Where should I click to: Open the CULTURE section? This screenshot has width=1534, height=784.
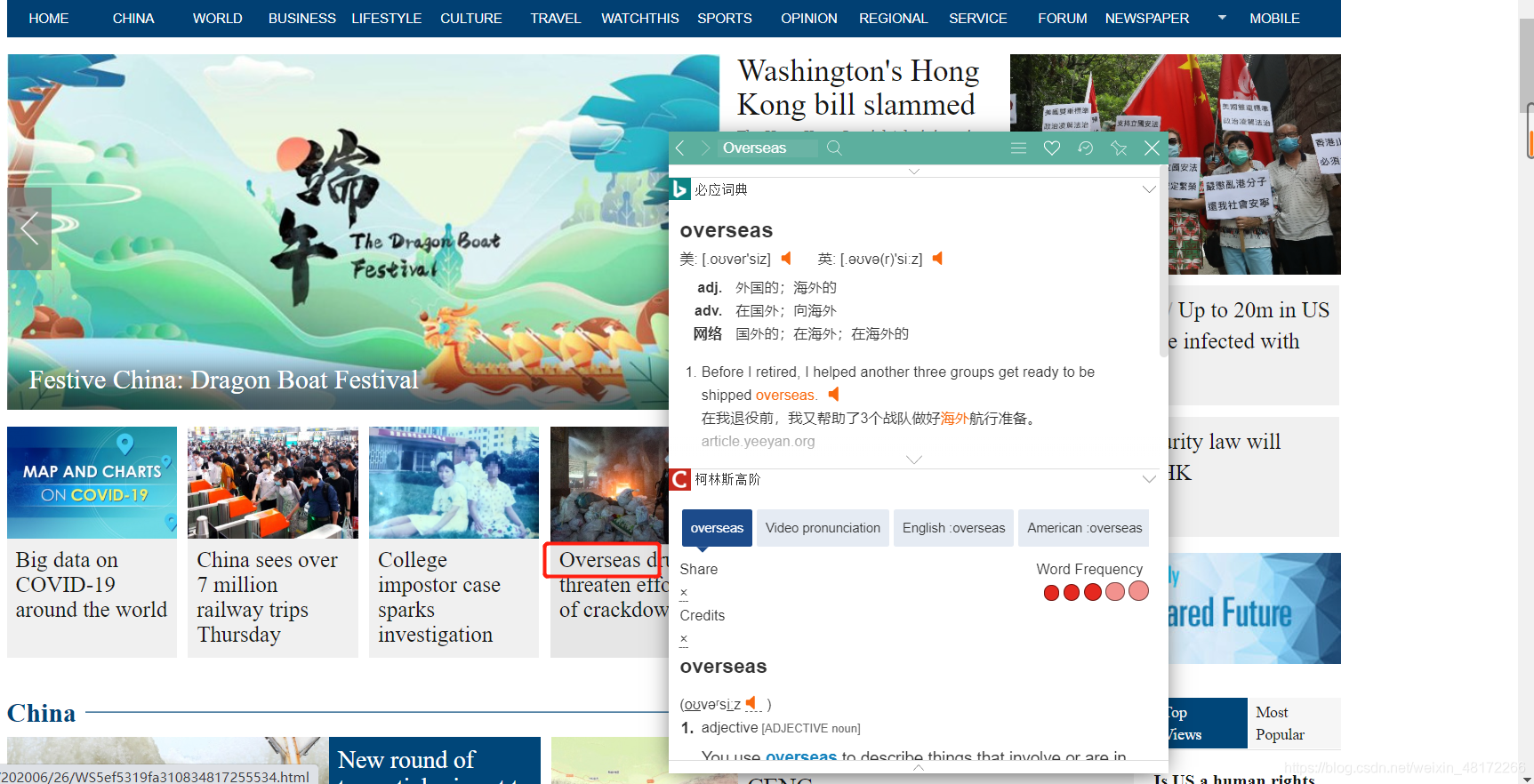(471, 18)
